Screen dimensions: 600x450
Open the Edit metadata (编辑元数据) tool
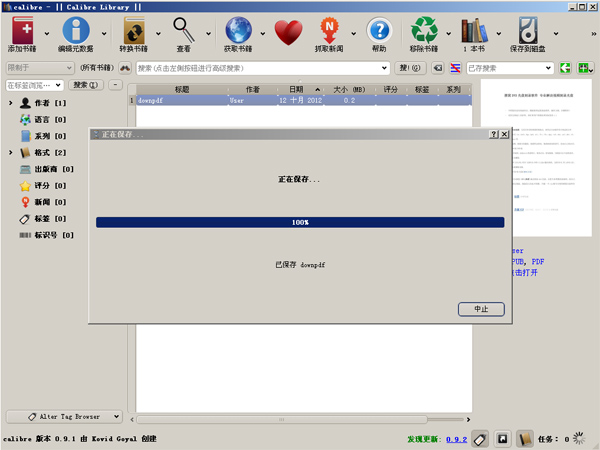click(76, 31)
